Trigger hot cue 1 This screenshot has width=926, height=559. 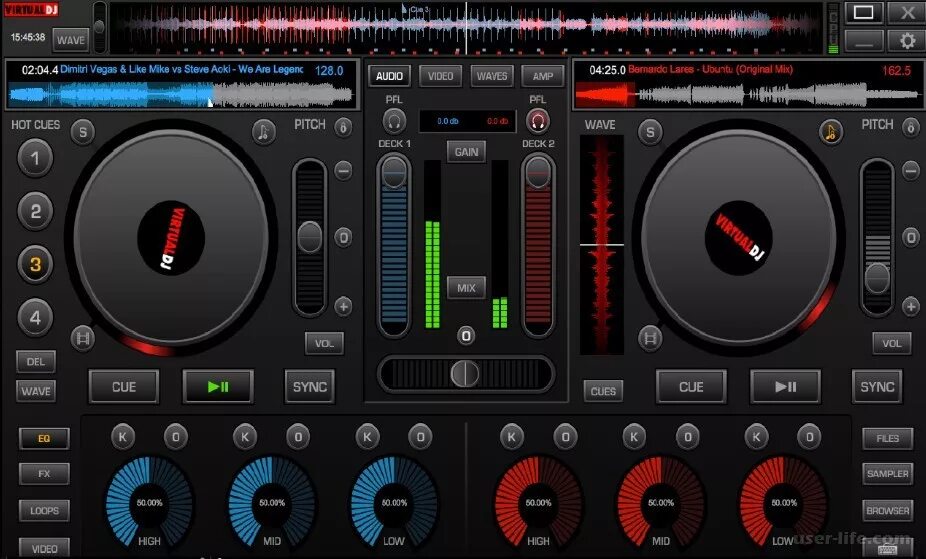tap(35, 158)
